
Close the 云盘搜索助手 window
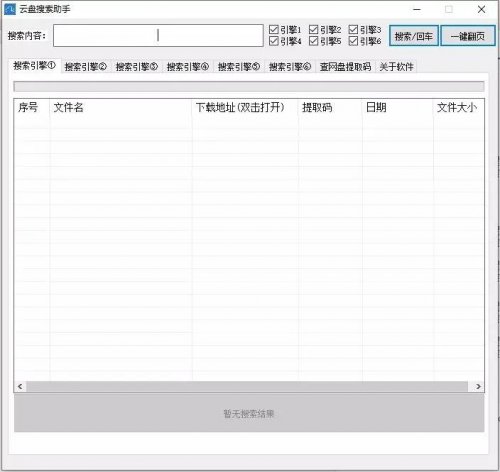point(481,9)
